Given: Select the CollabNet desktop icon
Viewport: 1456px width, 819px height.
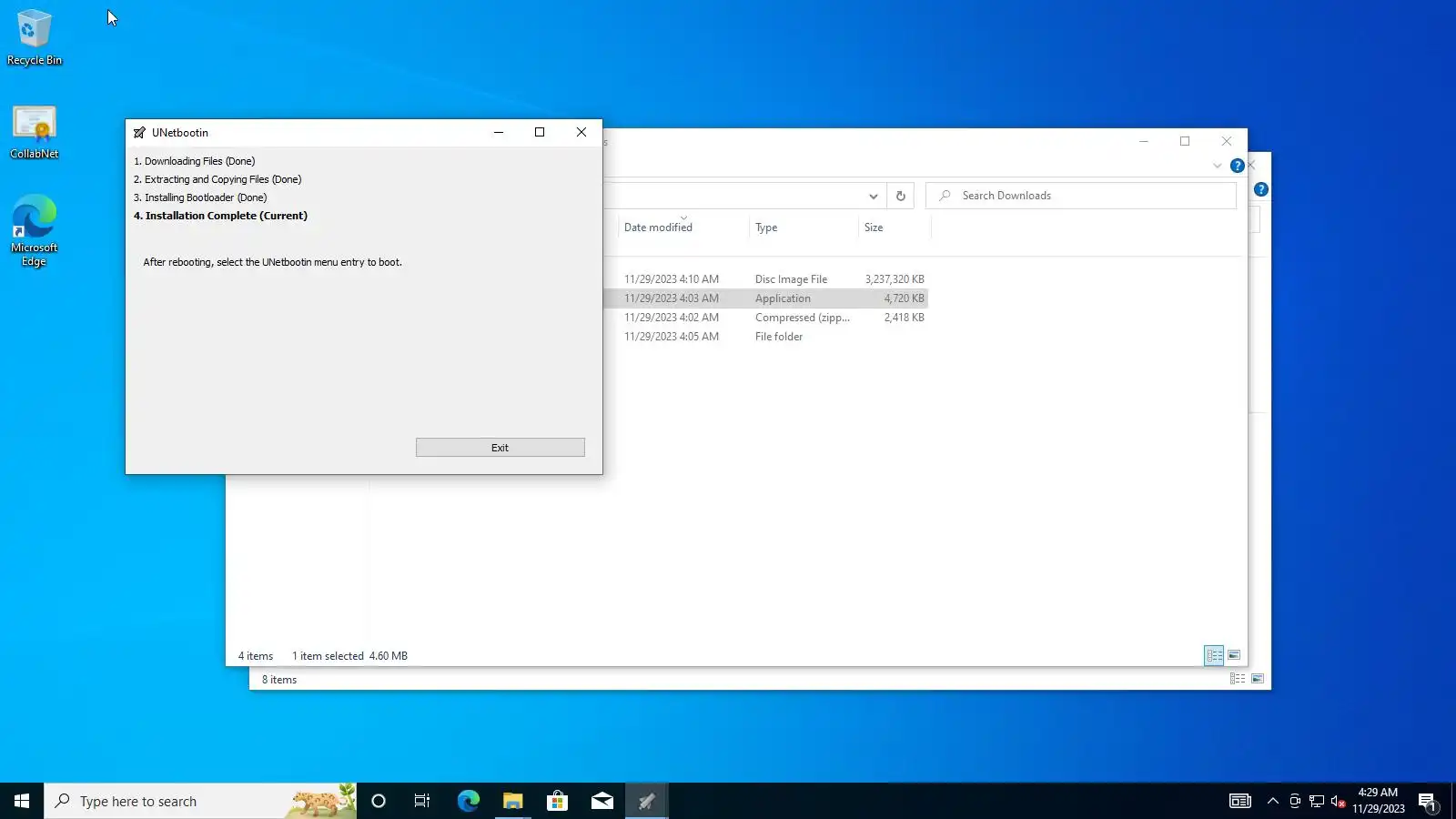Looking at the screenshot, I should click(35, 133).
